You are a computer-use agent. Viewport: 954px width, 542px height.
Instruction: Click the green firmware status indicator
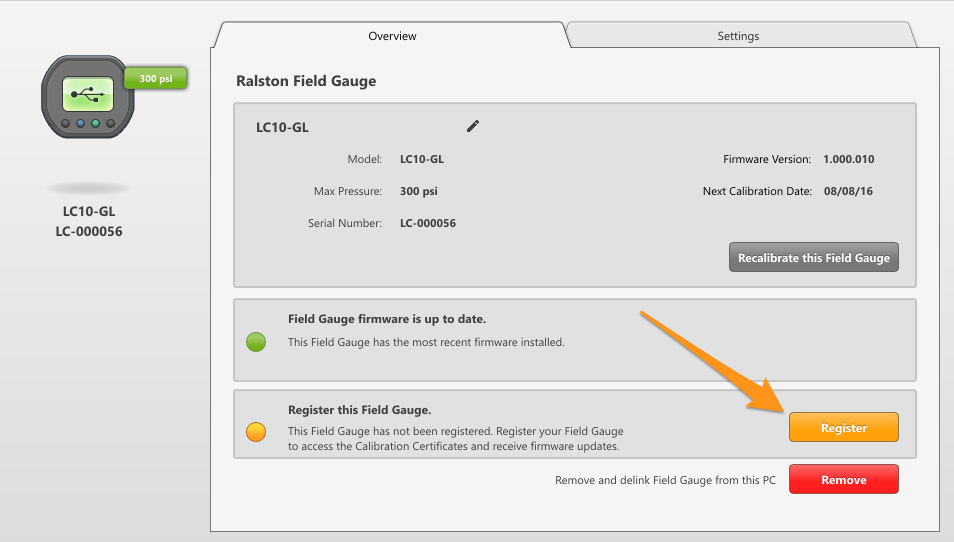tap(256, 342)
